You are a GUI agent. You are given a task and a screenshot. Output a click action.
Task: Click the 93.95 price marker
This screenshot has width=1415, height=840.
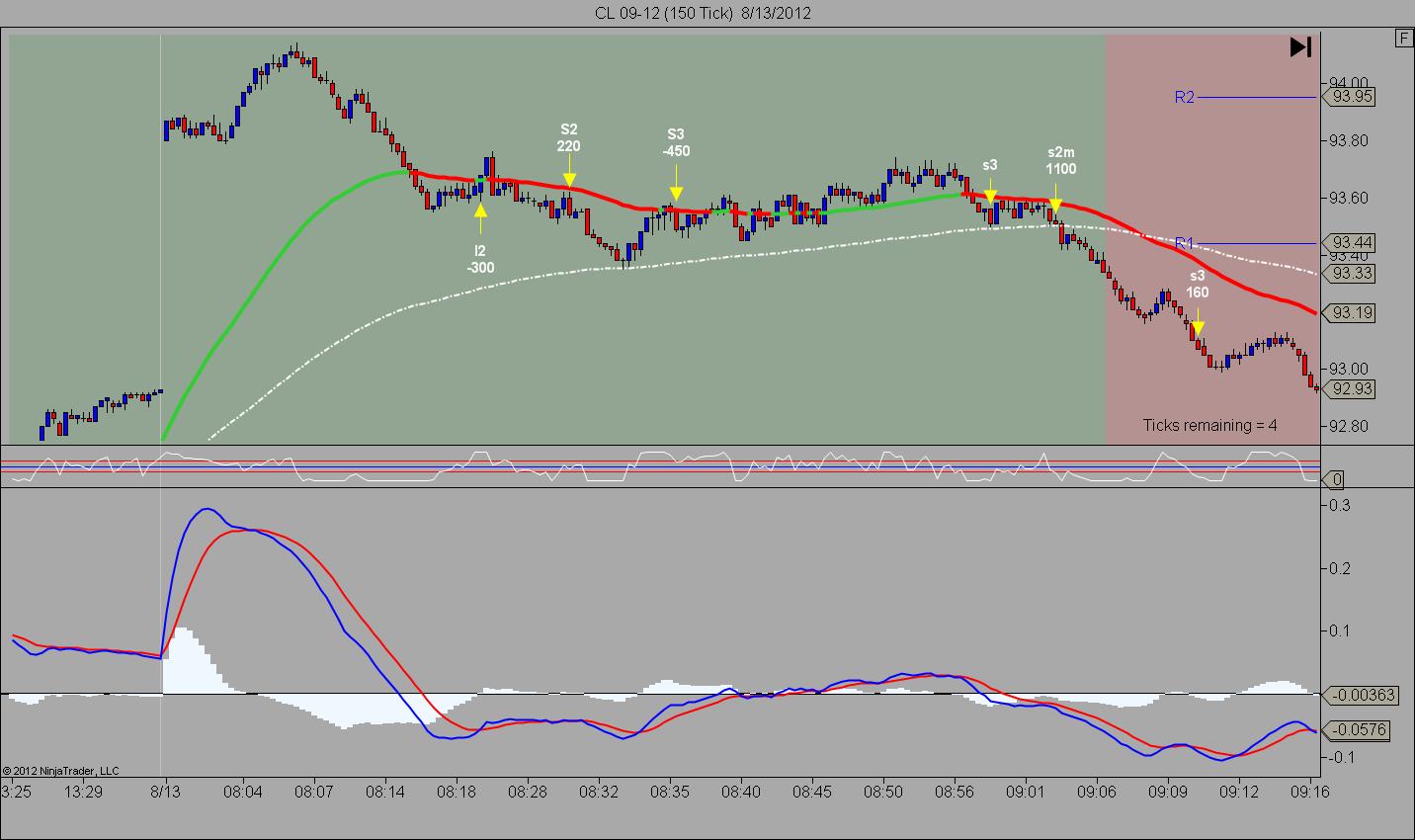[1351, 97]
